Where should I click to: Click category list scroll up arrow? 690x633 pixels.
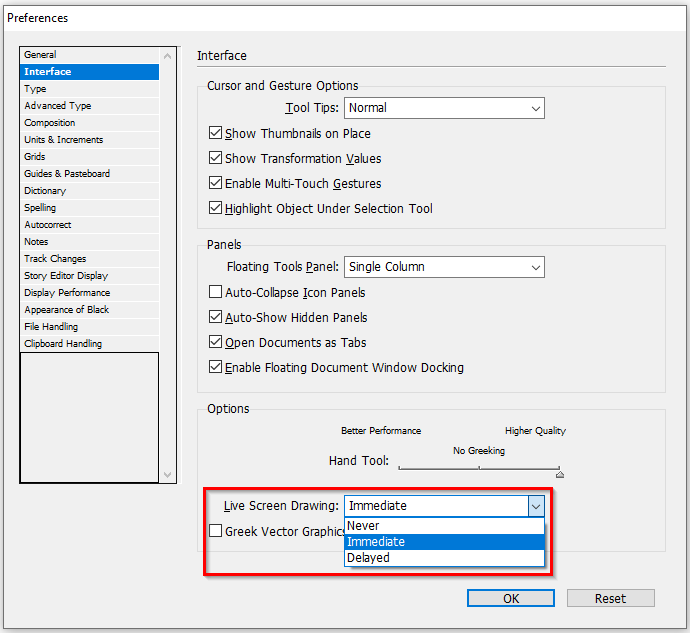click(x=167, y=56)
